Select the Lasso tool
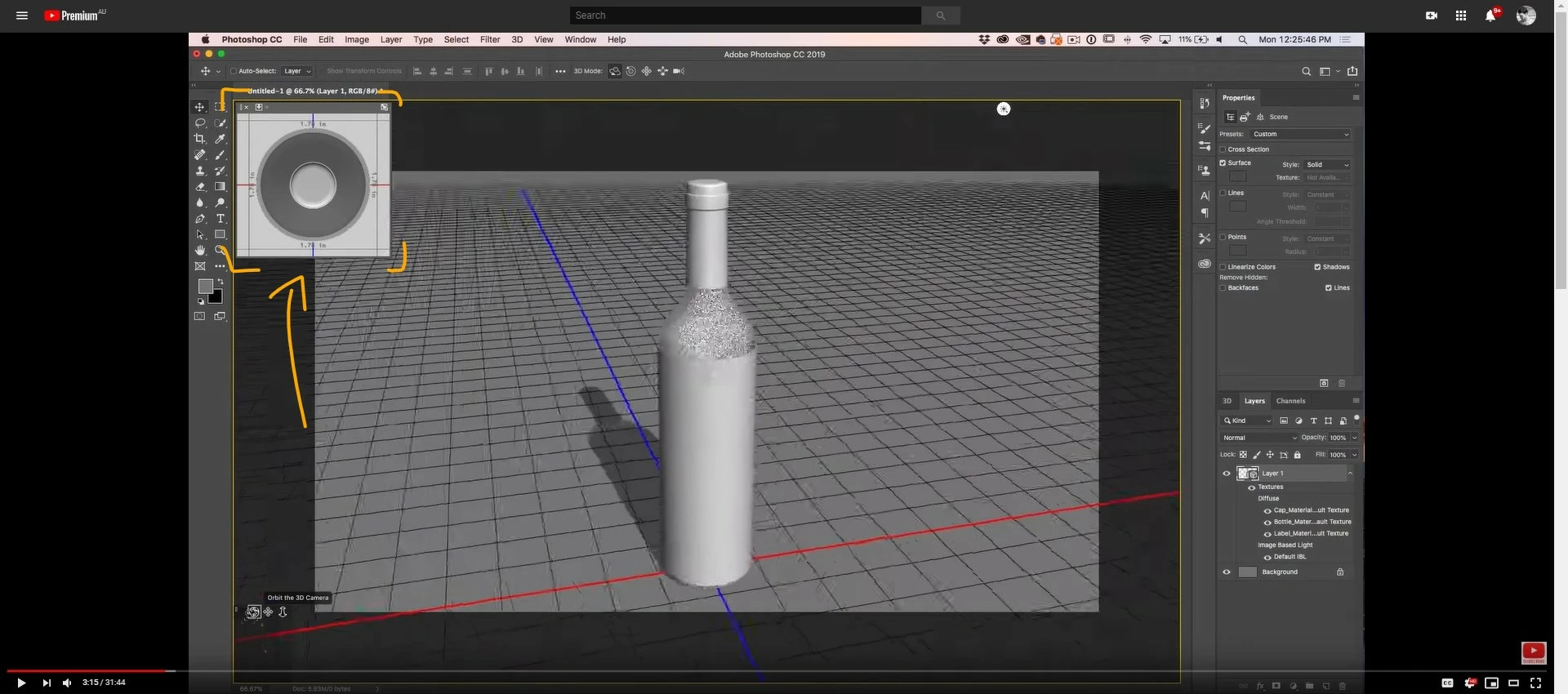 coord(199,122)
